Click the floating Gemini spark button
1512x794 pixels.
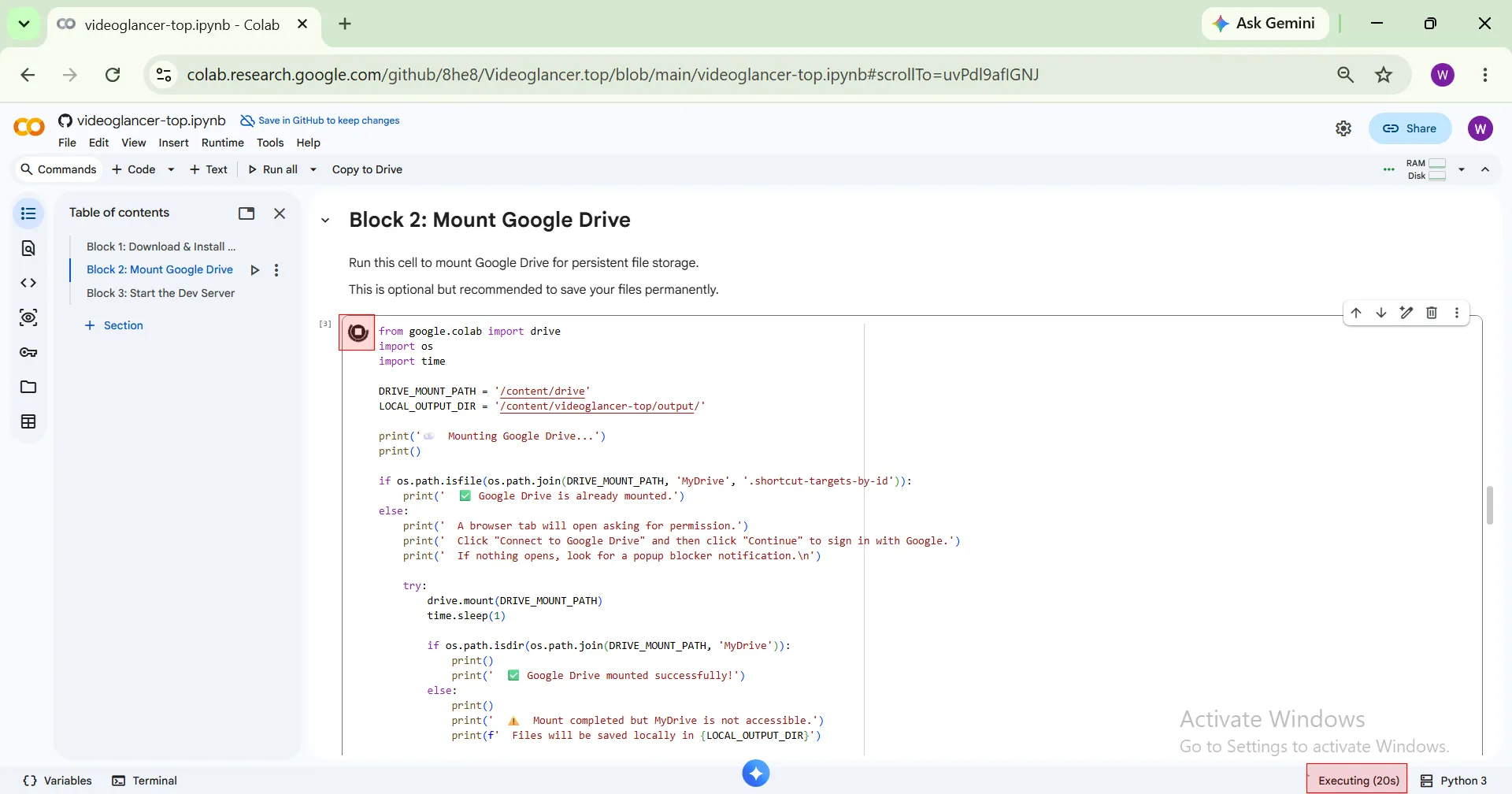coord(756,774)
